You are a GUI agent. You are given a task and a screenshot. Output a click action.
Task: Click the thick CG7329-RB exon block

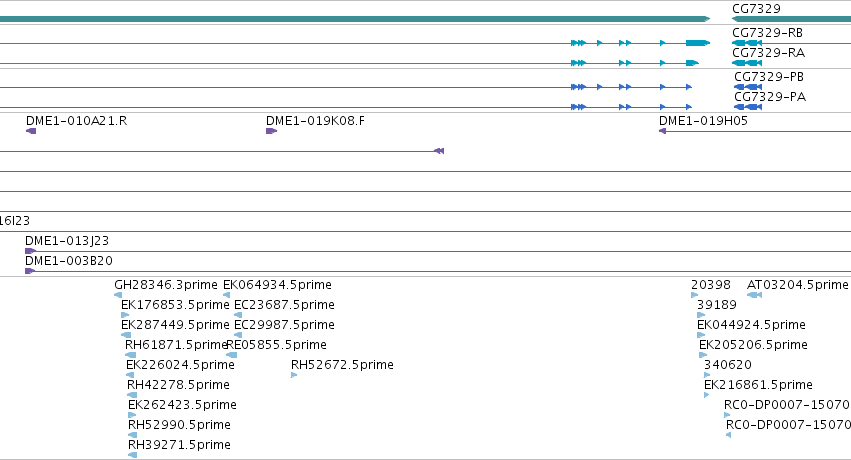click(x=697, y=43)
